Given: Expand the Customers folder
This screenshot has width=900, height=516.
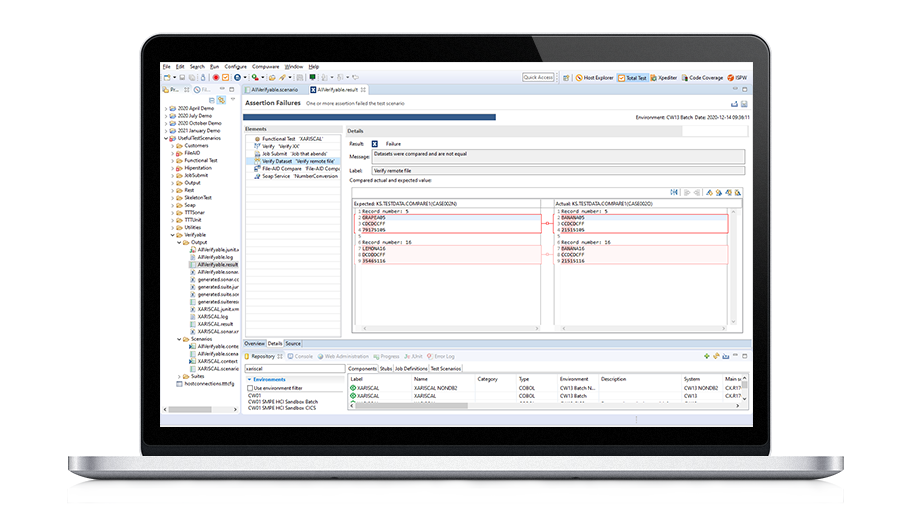Looking at the screenshot, I should click(x=175, y=146).
